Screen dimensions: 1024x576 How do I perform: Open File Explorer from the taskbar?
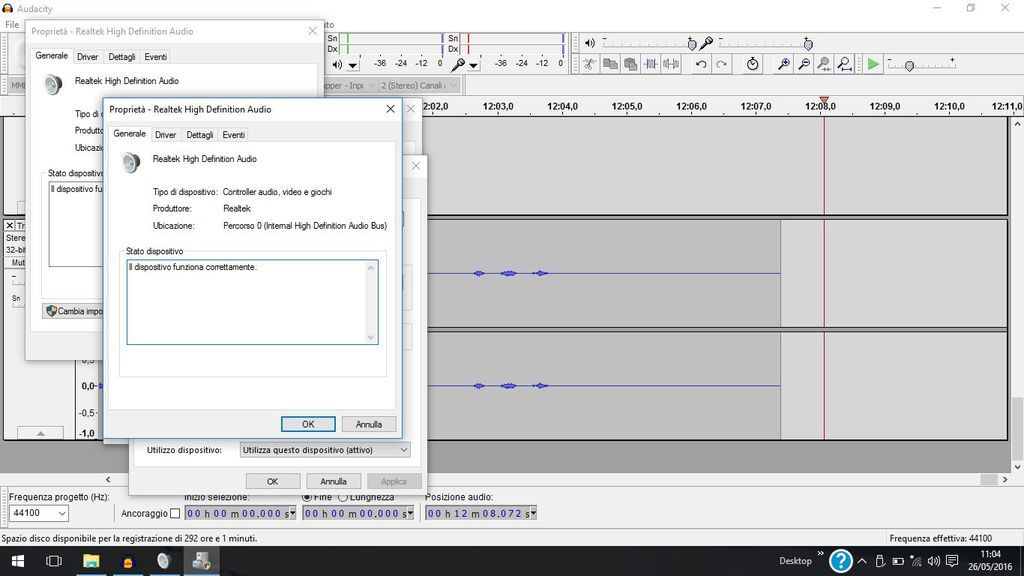pyautogui.click(x=90, y=561)
